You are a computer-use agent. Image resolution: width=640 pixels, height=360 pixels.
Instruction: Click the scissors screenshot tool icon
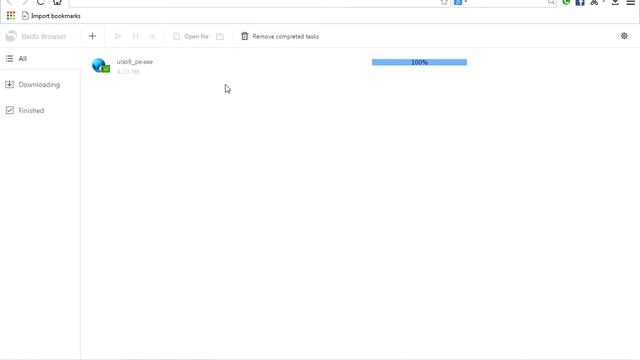coord(594,2)
